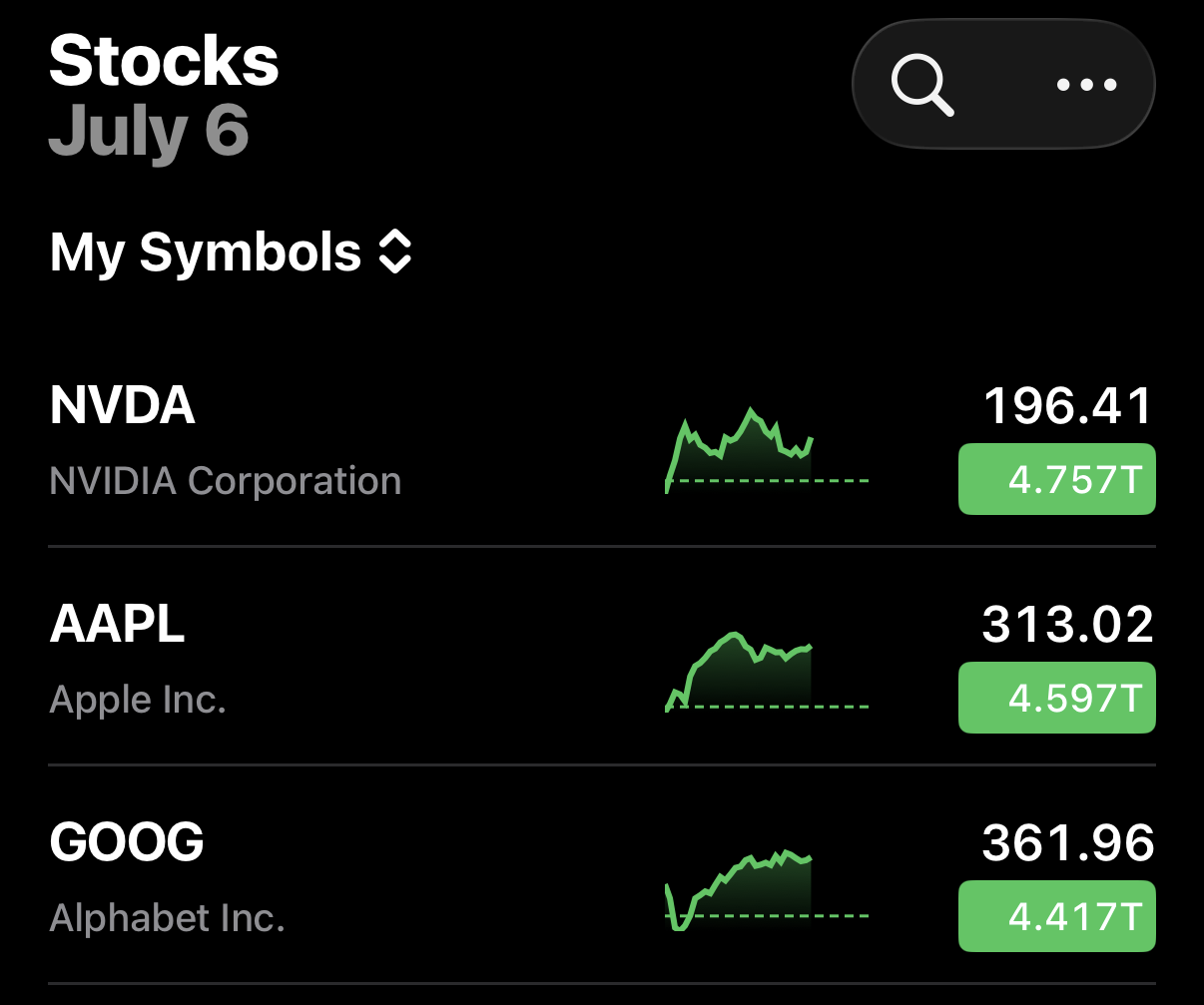The image size is (1204, 1005).
Task: Expand the My Symbols watchlist selector
Action: click(231, 252)
